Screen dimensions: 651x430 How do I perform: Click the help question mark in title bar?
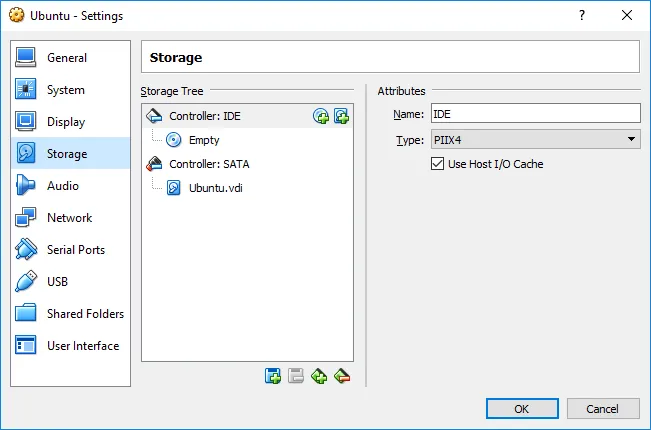point(582,14)
